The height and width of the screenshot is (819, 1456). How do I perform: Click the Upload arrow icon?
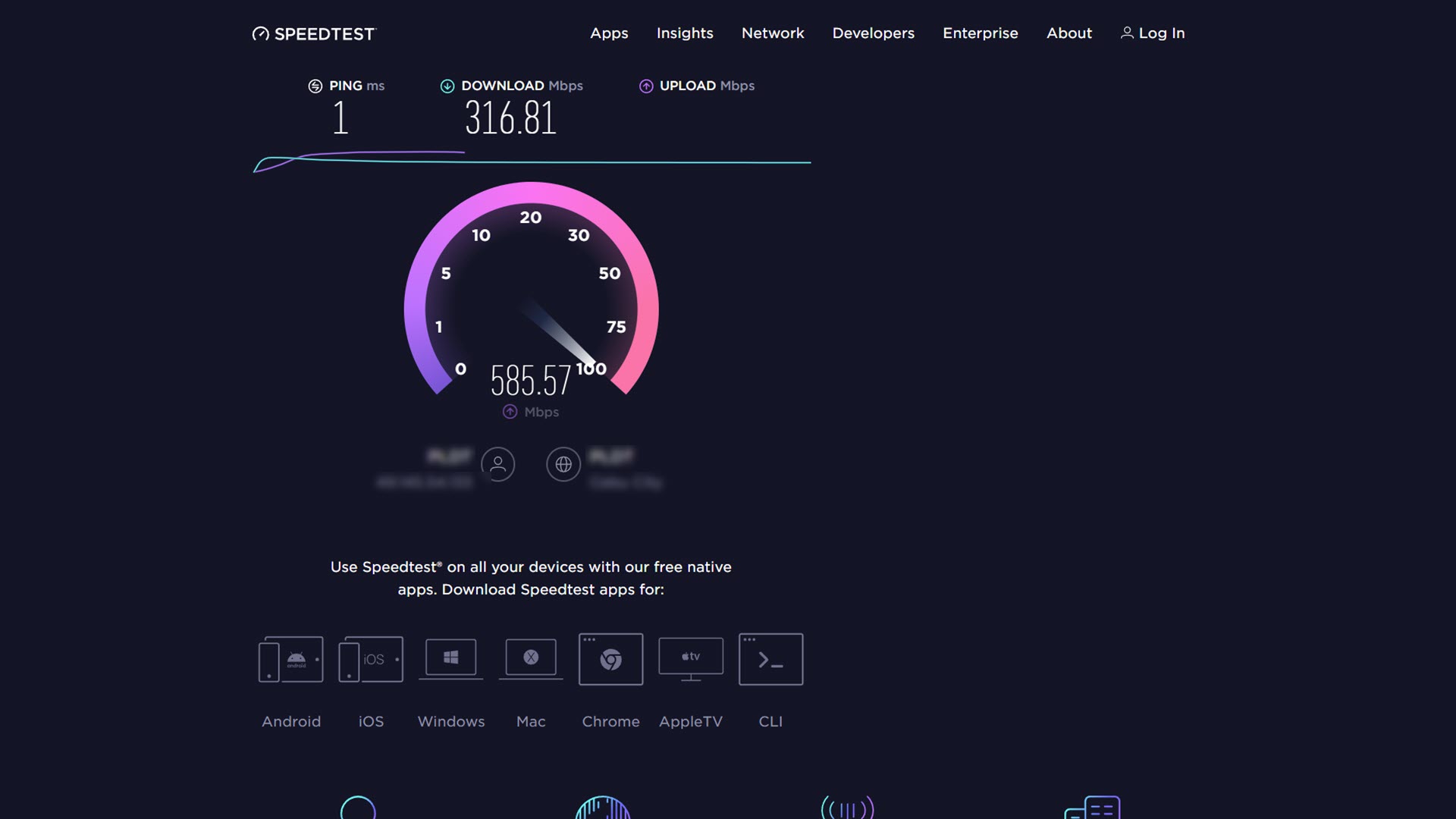(x=646, y=86)
